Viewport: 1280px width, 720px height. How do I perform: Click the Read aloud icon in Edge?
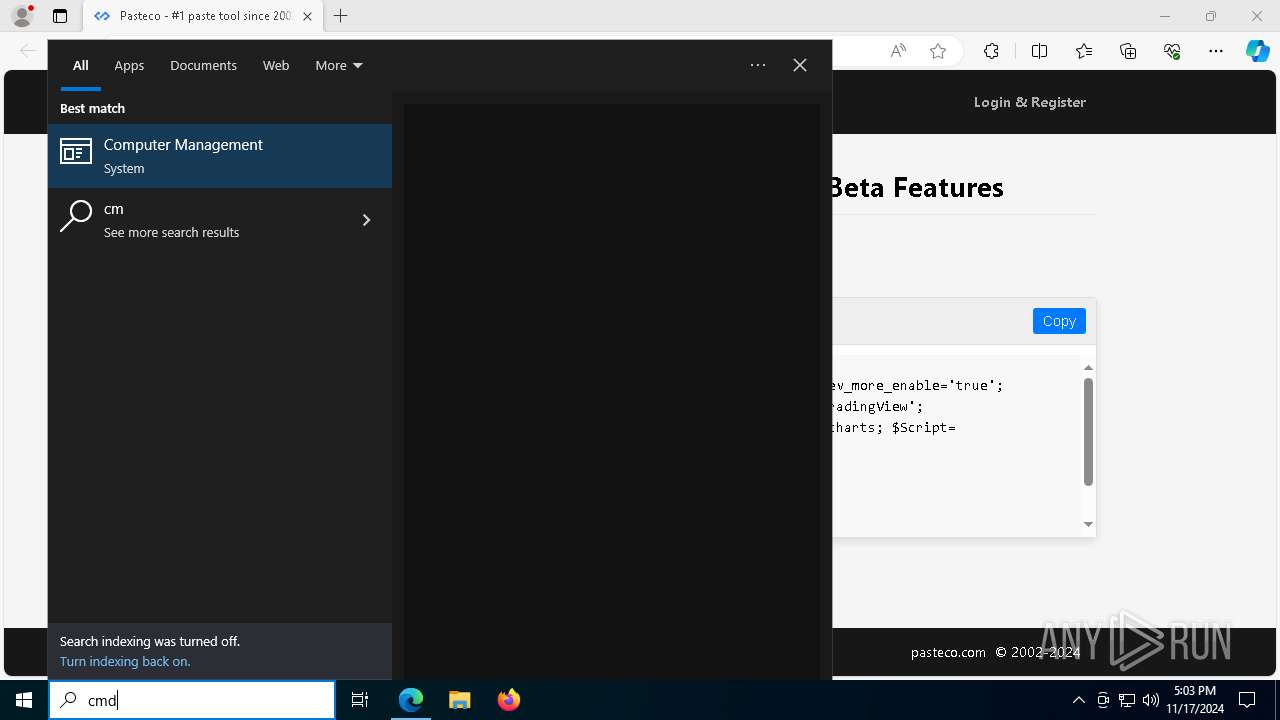[898, 51]
